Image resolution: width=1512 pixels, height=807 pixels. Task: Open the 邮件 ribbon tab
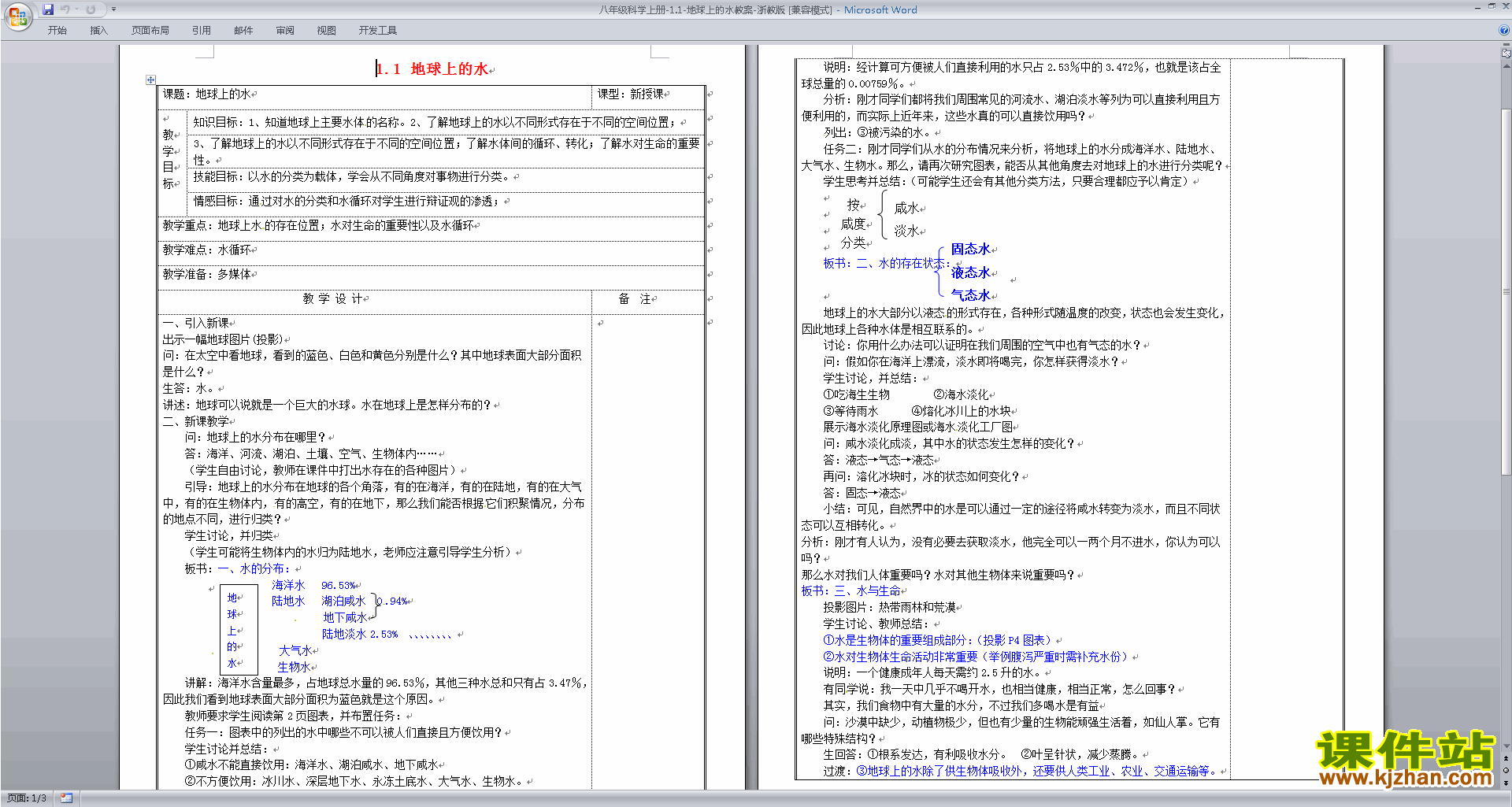tap(243, 31)
